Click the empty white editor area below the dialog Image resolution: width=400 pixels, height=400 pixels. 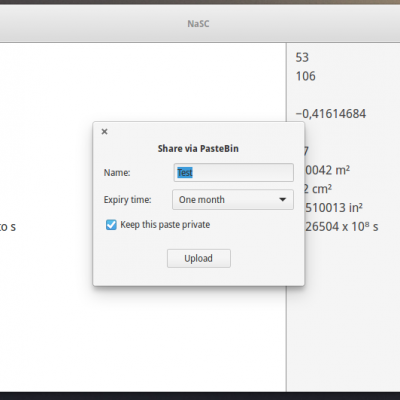tap(143, 337)
